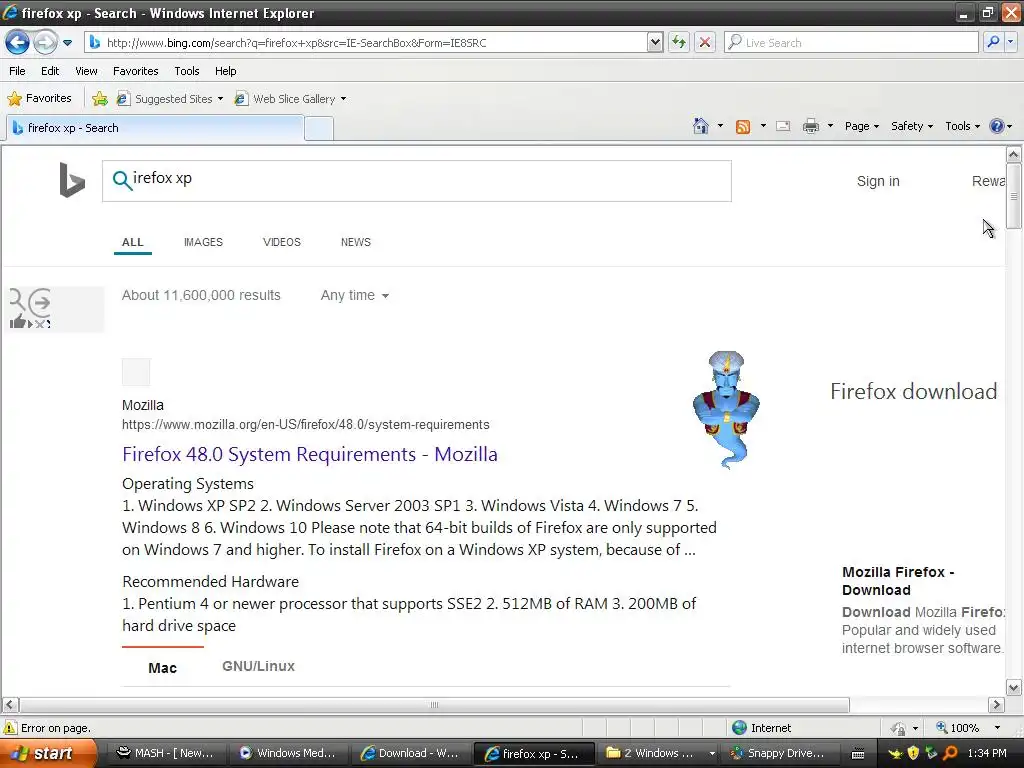Switch to Download IE window in taskbar
1024x768 pixels.
[x=409, y=753]
